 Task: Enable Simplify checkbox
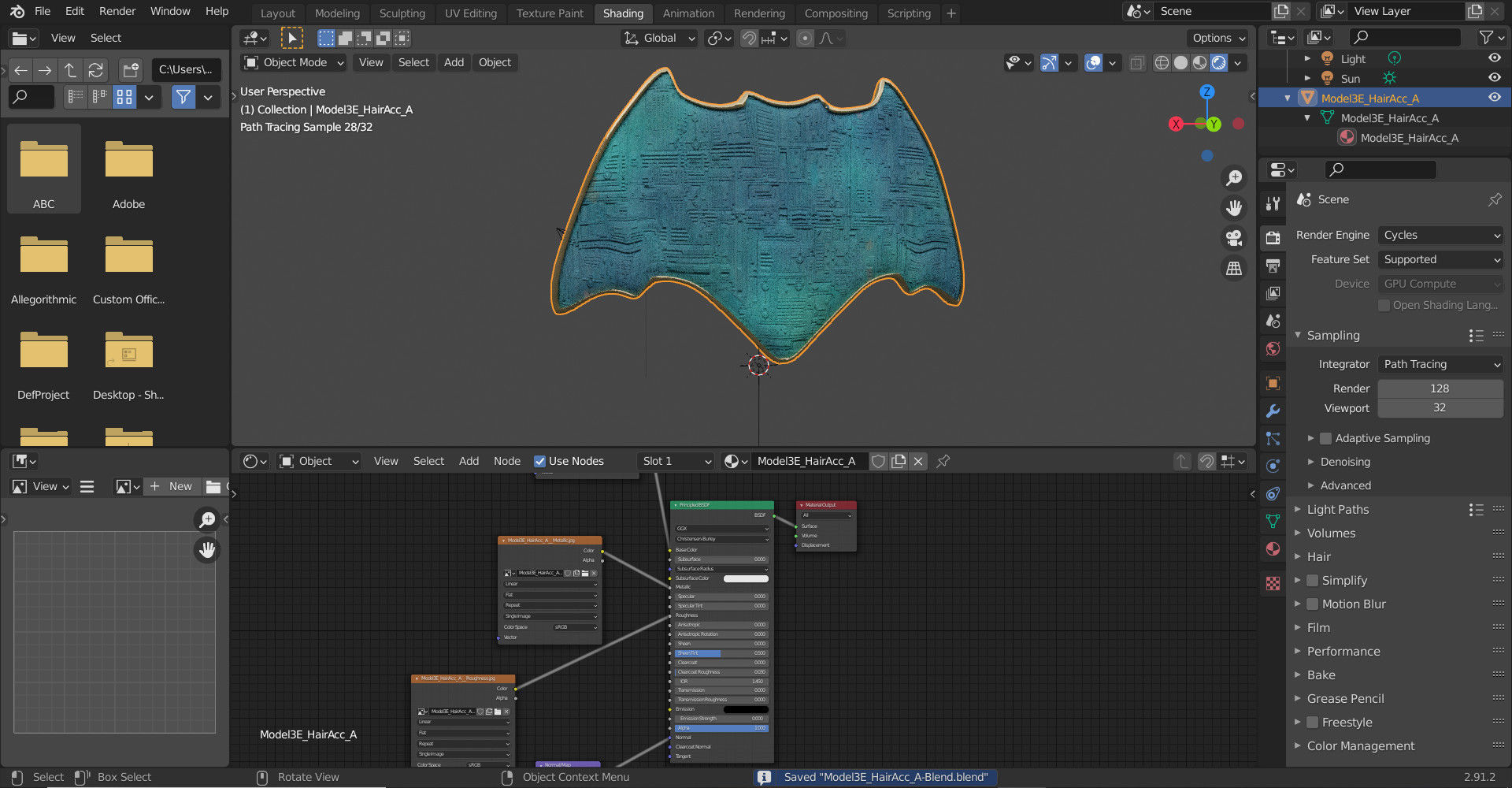1312,581
